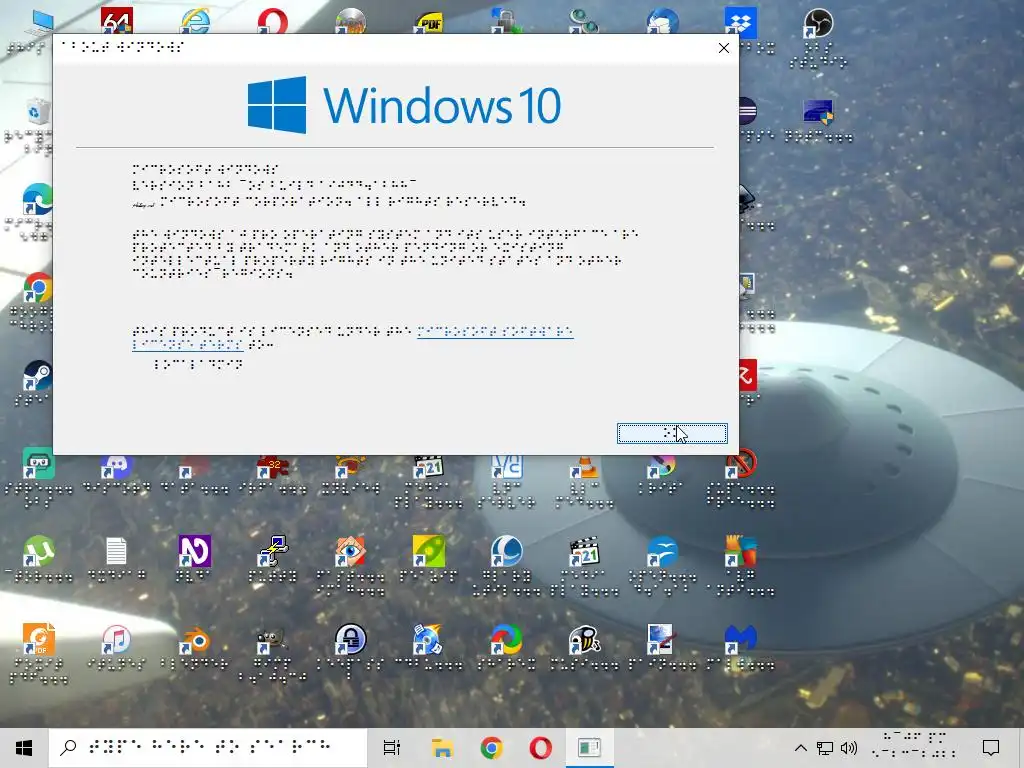This screenshot has width=1024, height=768.
Task: Open Task View from the taskbar
Action: (392, 748)
